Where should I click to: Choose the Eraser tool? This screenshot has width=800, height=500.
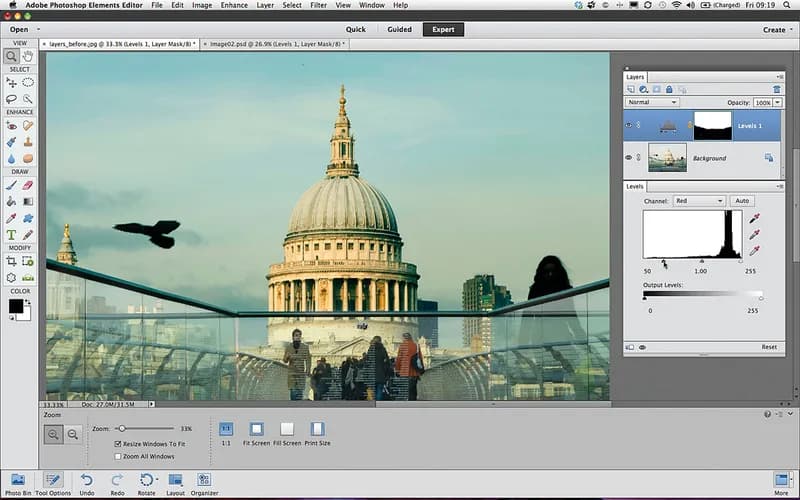point(28,185)
